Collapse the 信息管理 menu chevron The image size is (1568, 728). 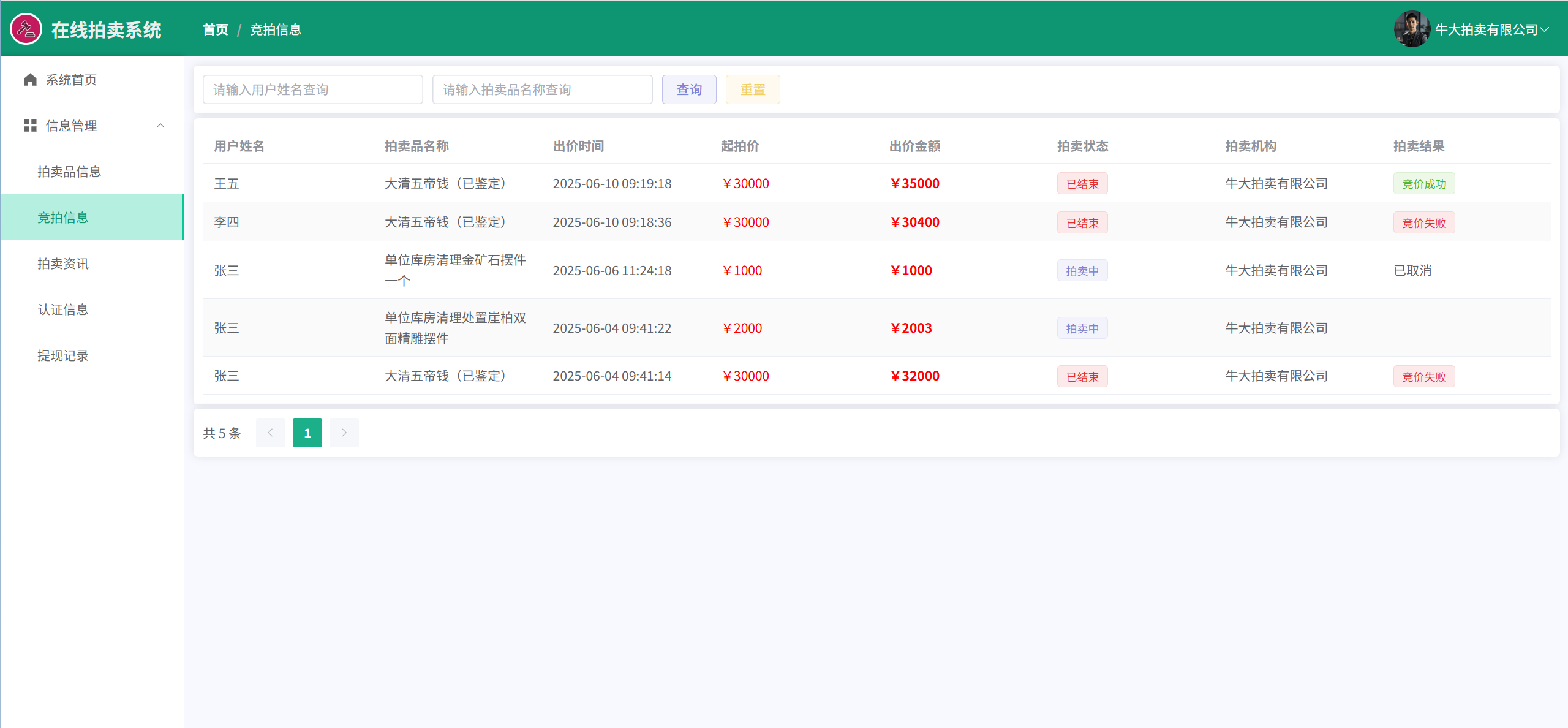(x=160, y=126)
